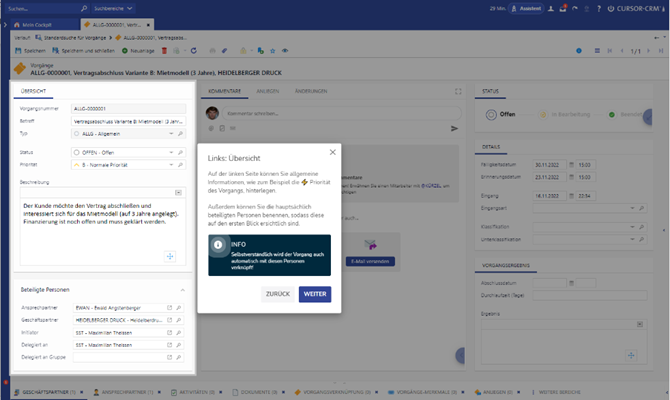This screenshot has height=400, width=670.
Task: Send comment using the paper plane icon
Action: 454,128
